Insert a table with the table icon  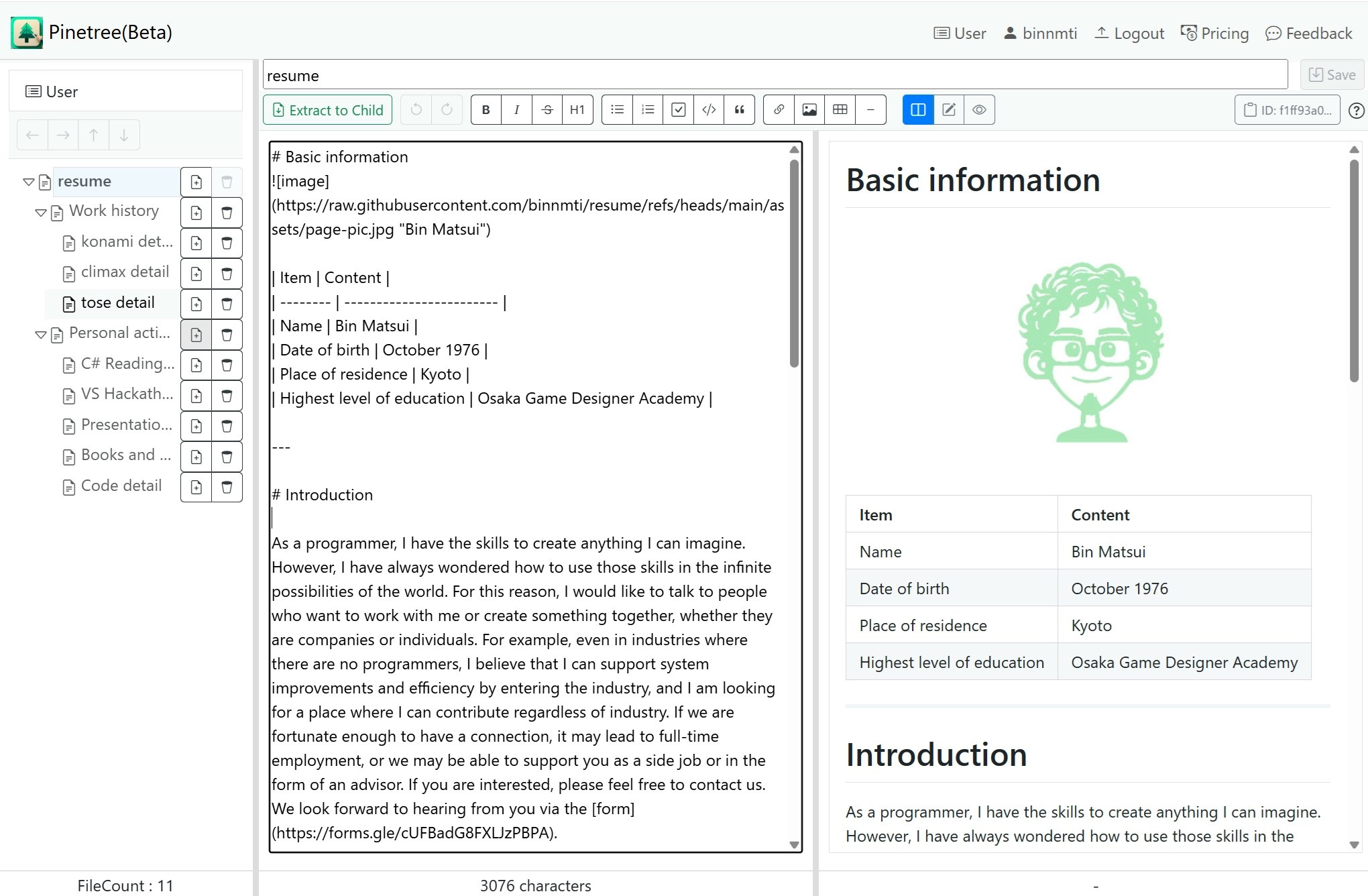click(x=839, y=109)
